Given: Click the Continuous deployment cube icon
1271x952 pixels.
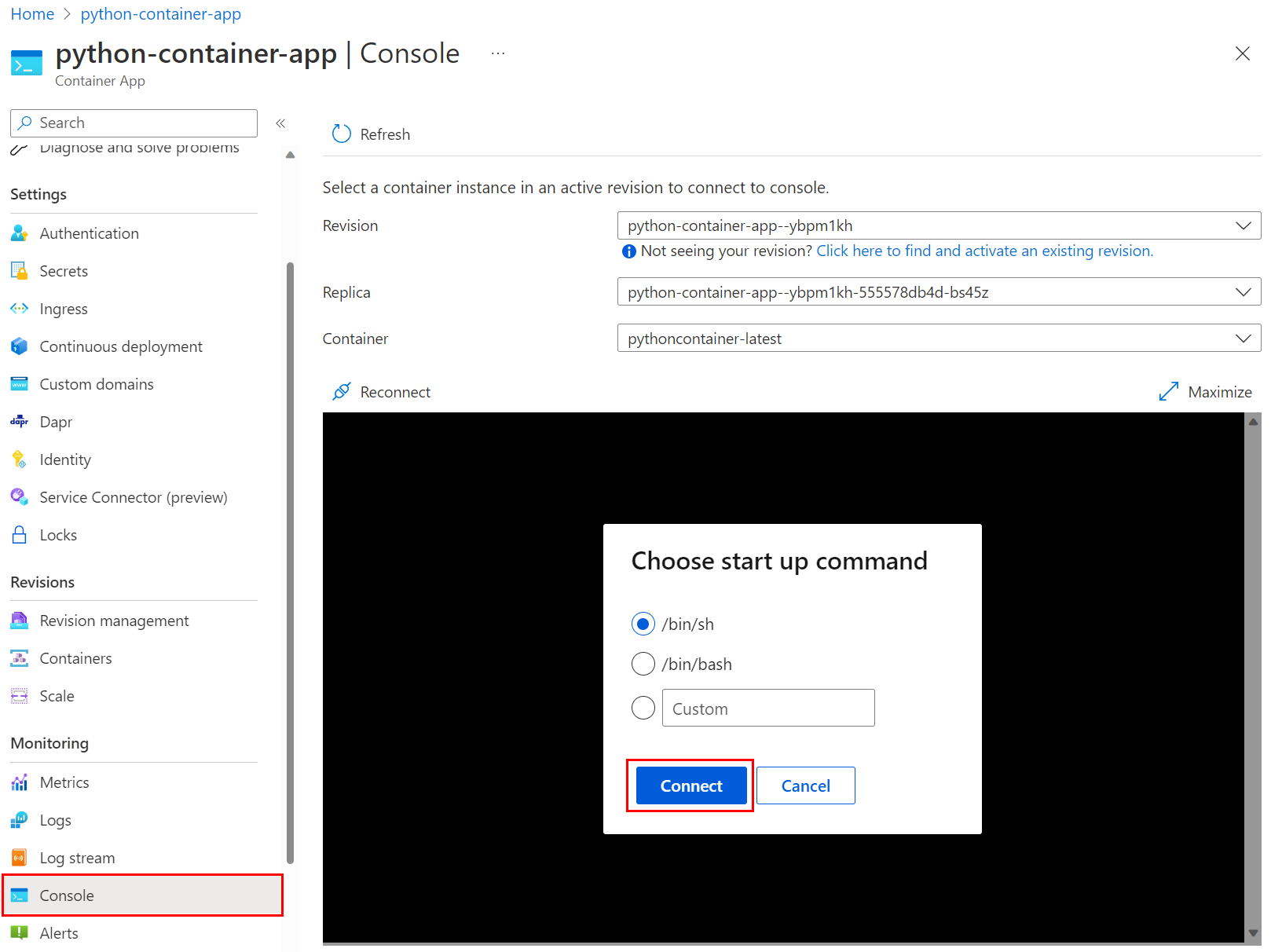Looking at the screenshot, I should click(x=20, y=346).
